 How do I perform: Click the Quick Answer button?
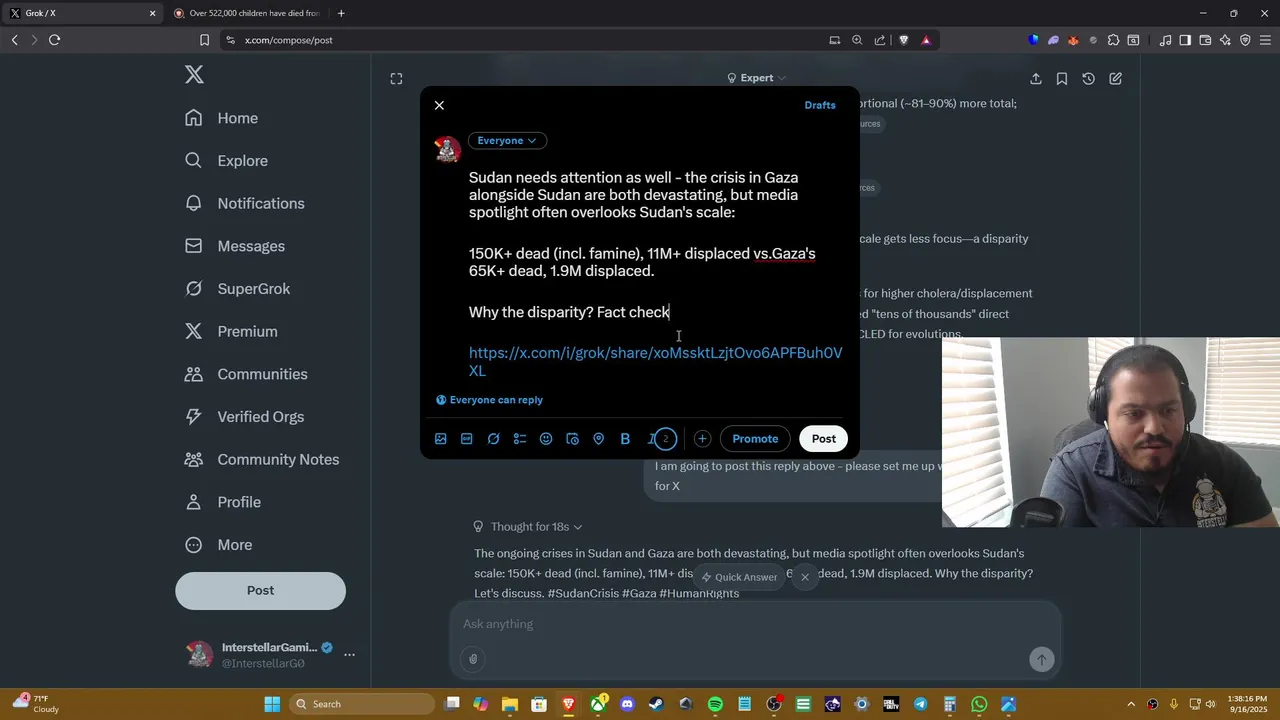739,577
